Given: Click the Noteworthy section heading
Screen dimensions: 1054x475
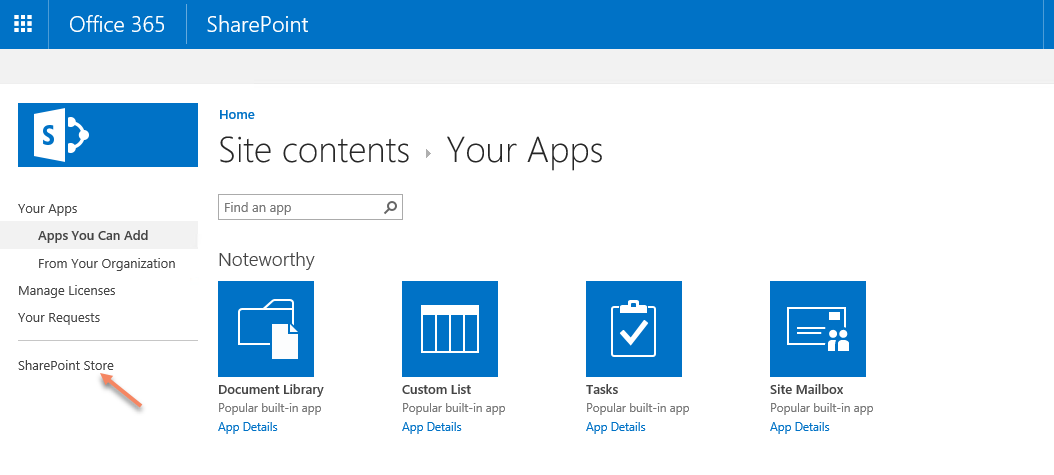Looking at the screenshot, I should point(266,259).
